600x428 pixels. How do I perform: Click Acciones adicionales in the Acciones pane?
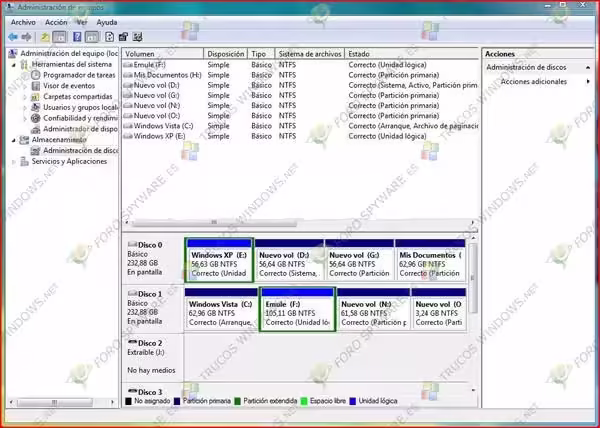[x=533, y=81]
